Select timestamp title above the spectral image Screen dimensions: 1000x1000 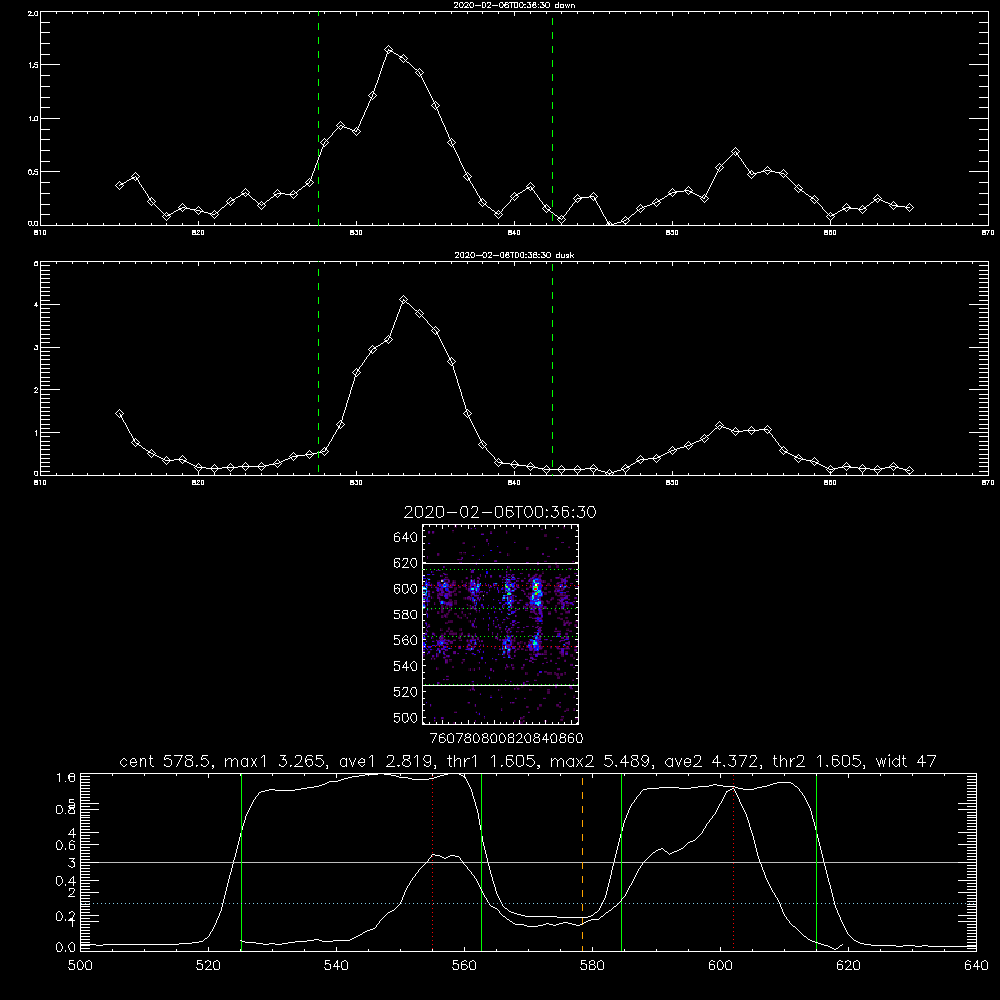coord(500,512)
